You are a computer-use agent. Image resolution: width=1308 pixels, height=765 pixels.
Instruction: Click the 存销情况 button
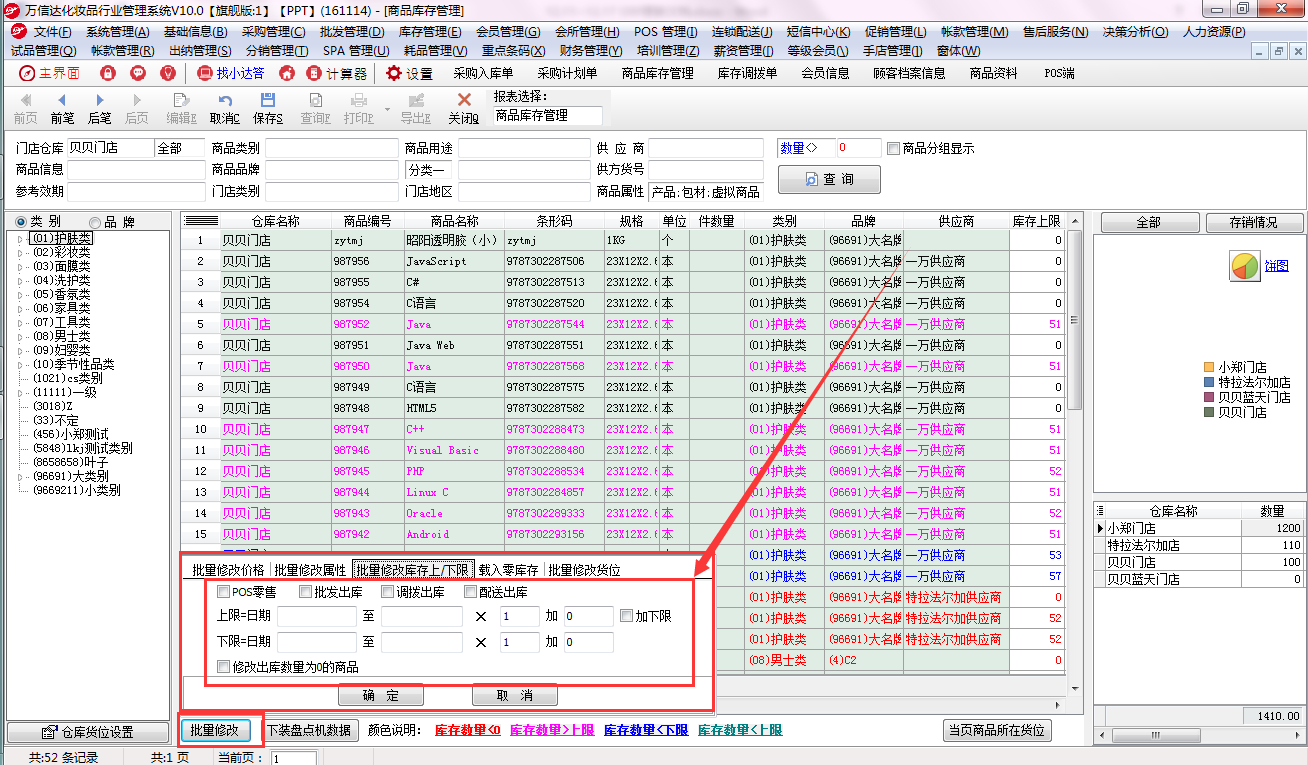point(1254,223)
